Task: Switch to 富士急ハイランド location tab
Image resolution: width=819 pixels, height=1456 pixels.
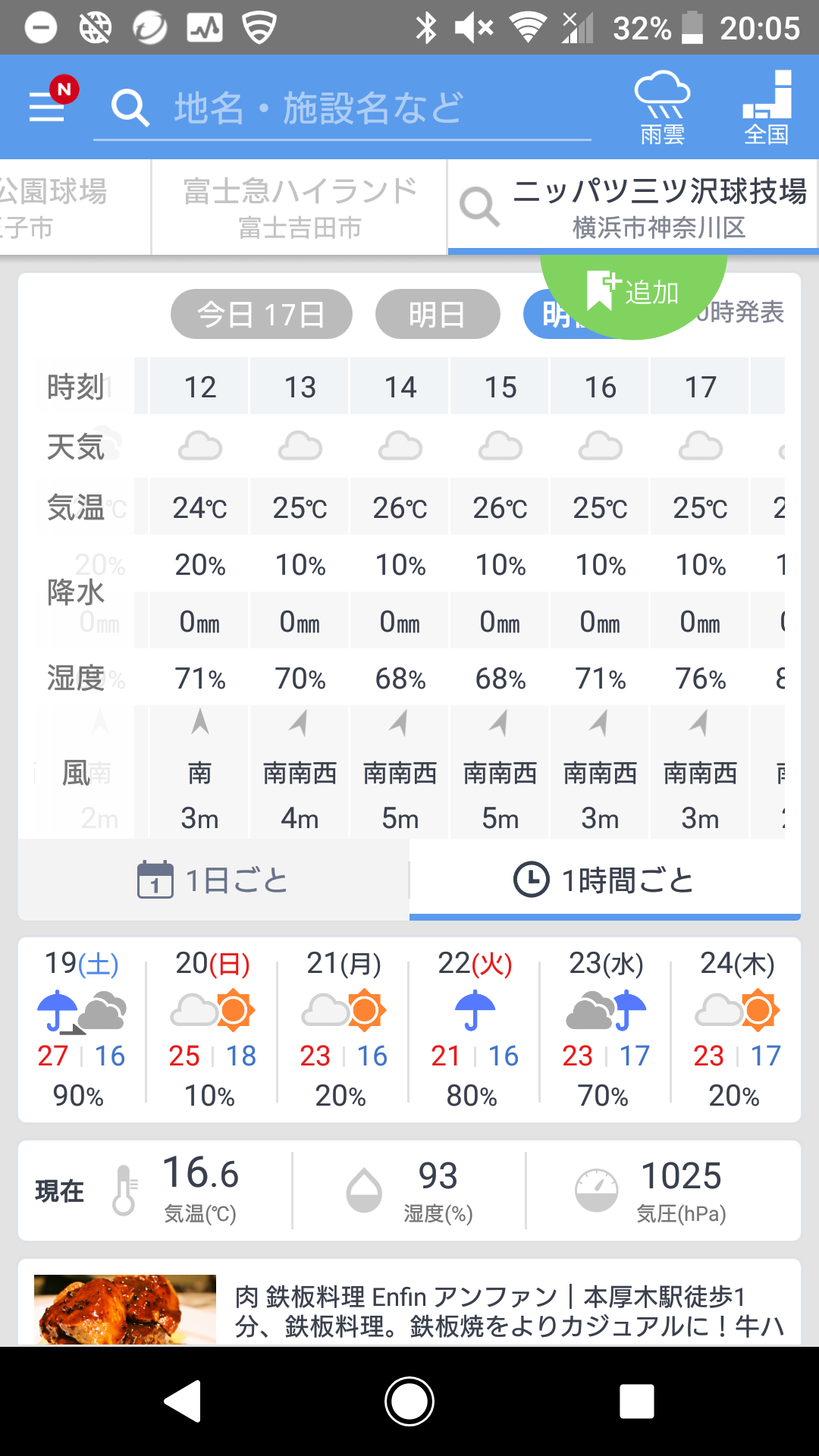Action: tap(300, 206)
